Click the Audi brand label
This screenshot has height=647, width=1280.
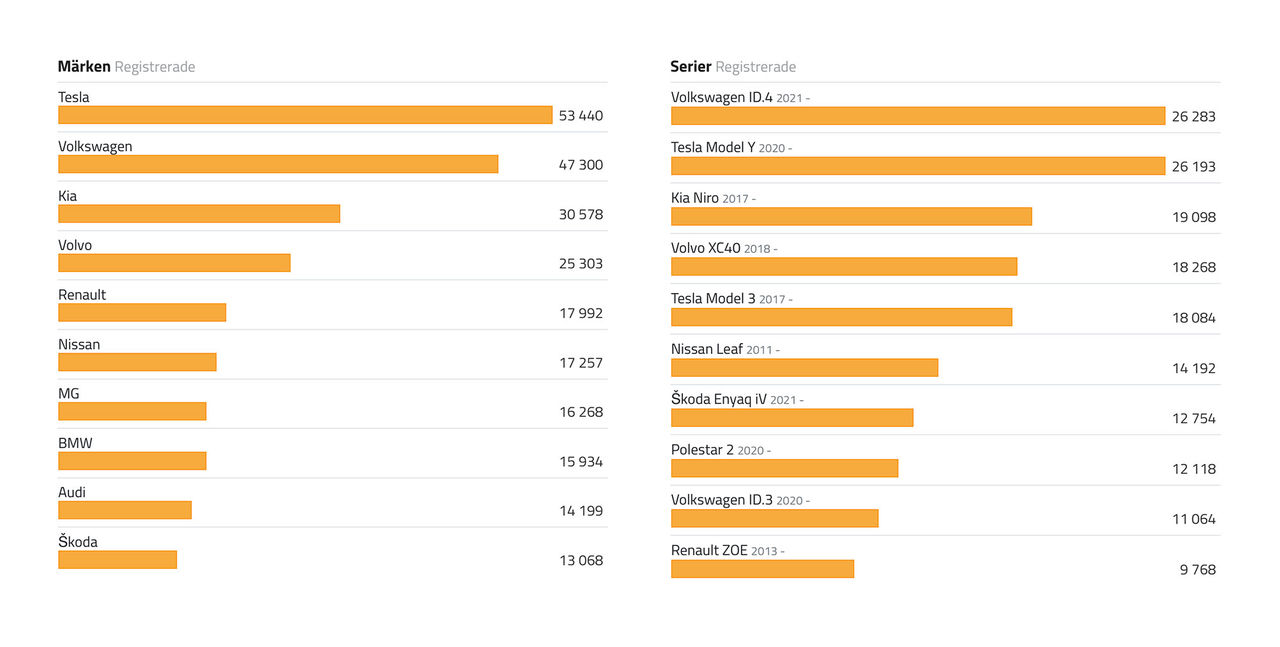pos(72,492)
